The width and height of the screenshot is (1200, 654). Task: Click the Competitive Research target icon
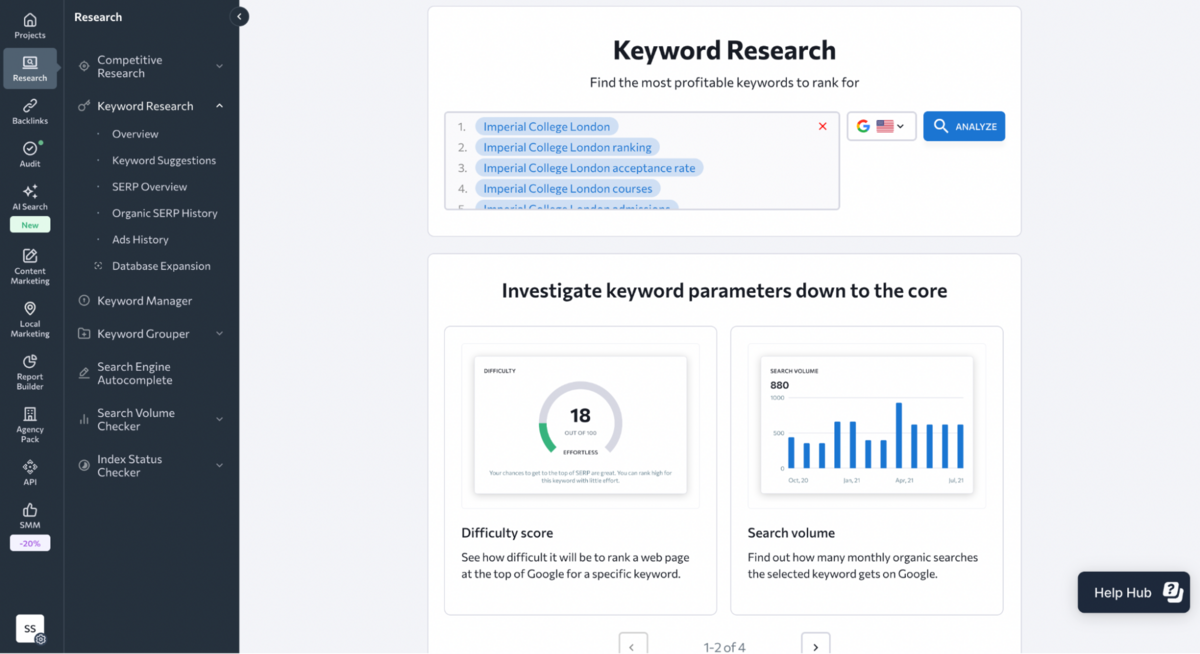click(84, 66)
